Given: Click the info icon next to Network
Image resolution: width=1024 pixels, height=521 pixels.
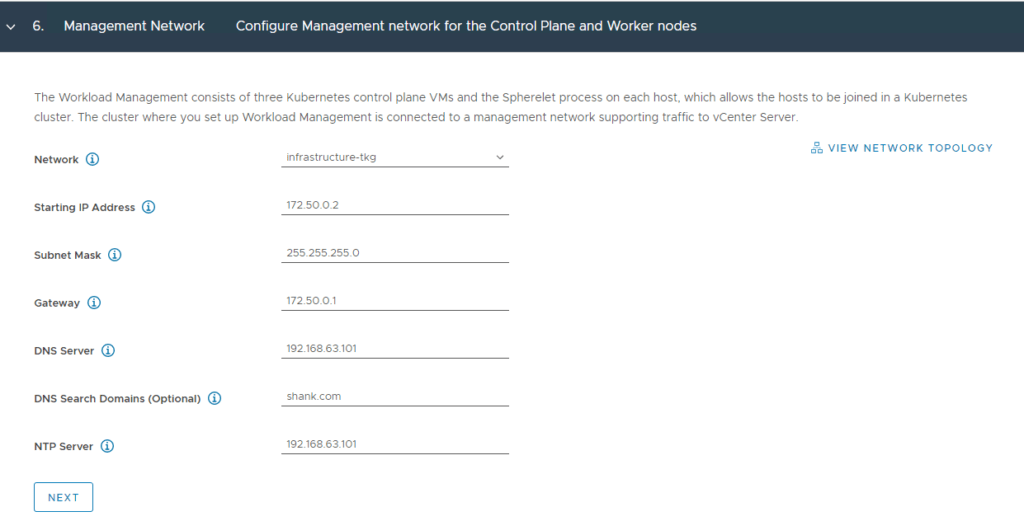Looking at the screenshot, I should [x=93, y=159].
